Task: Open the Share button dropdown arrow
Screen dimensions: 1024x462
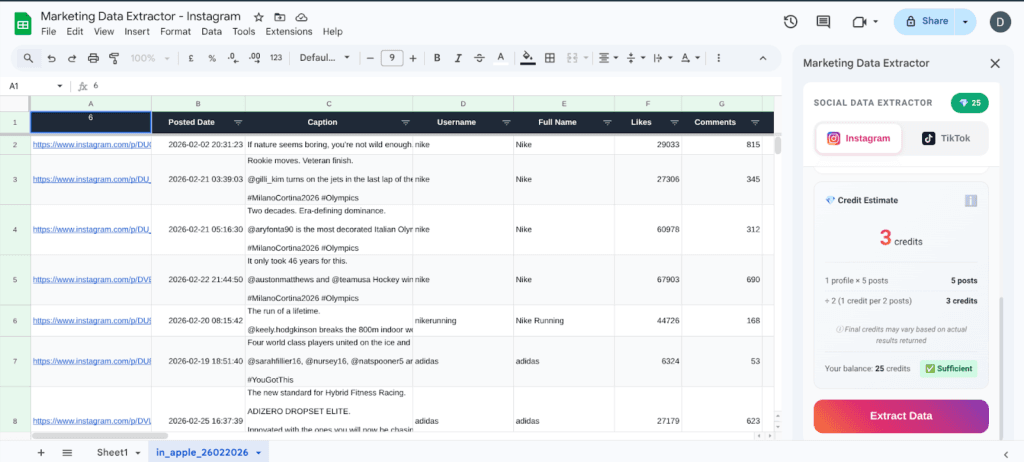Action: [x=965, y=21]
